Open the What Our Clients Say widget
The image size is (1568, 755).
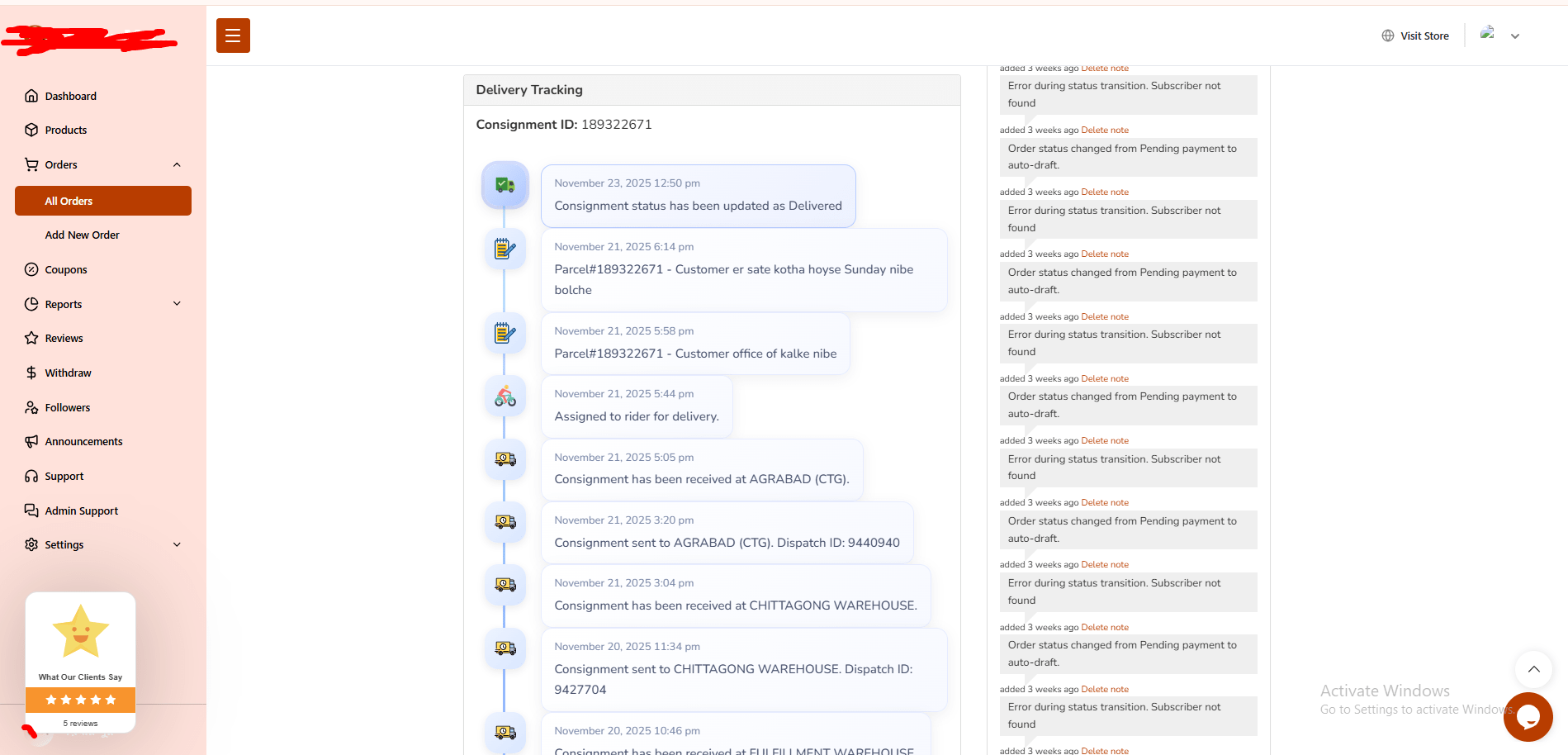pos(80,661)
